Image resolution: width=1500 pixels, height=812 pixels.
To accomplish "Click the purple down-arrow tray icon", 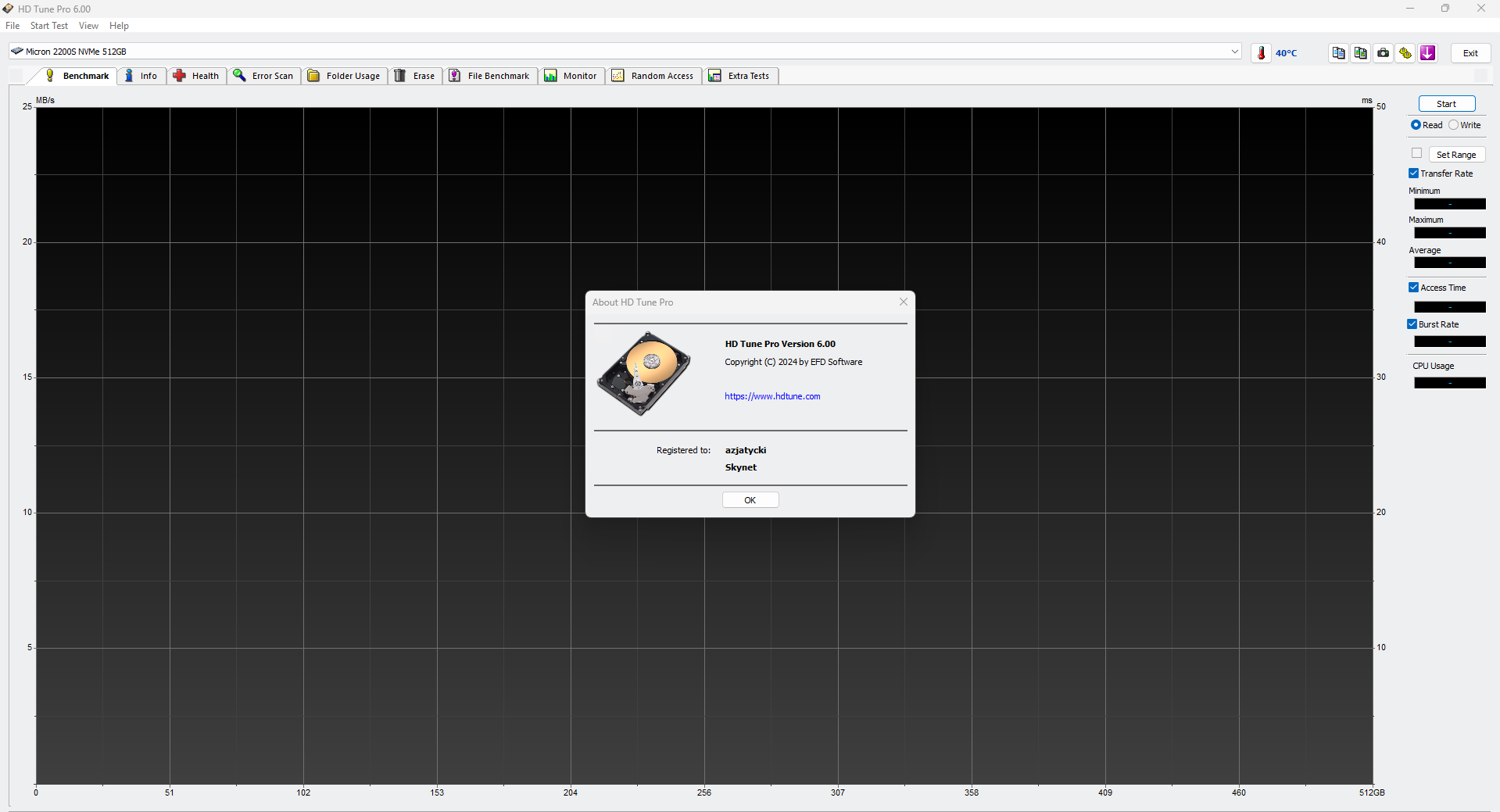I will [1428, 53].
